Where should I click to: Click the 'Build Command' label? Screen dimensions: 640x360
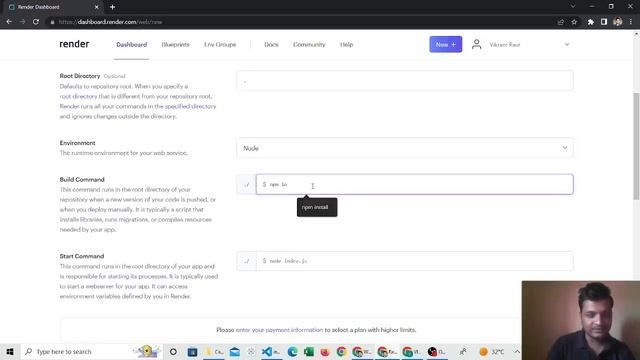(x=82, y=180)
